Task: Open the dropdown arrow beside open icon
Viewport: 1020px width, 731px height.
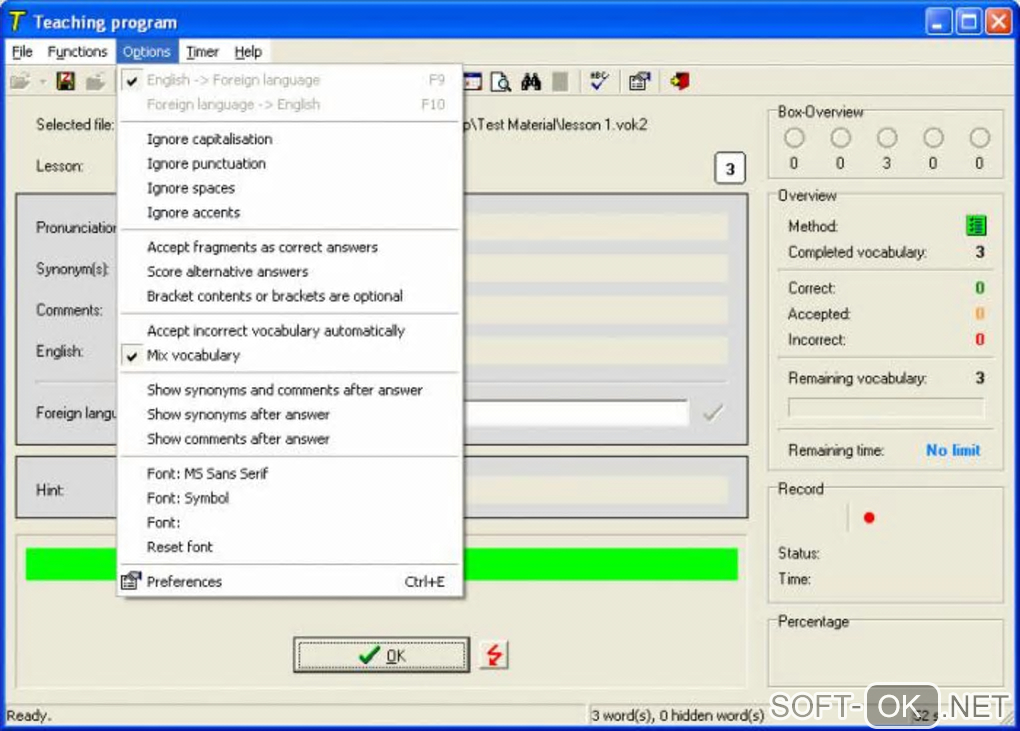Action: point(42,82)
